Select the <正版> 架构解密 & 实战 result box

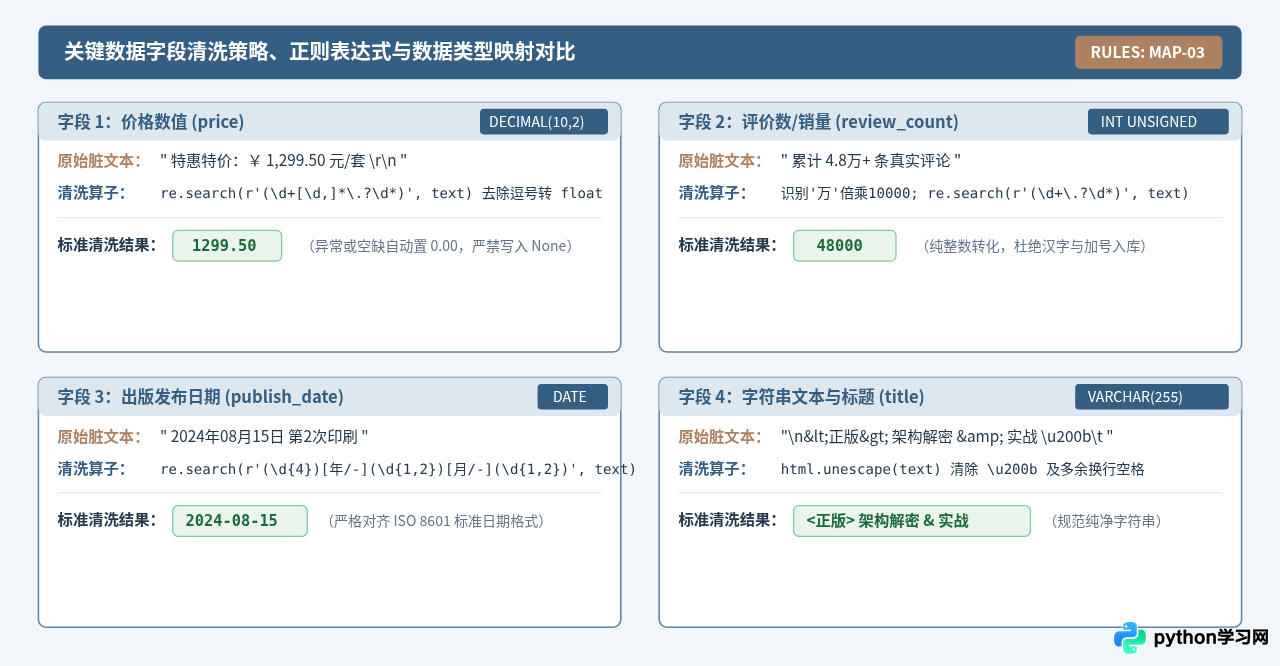click(x=911, y=521)
